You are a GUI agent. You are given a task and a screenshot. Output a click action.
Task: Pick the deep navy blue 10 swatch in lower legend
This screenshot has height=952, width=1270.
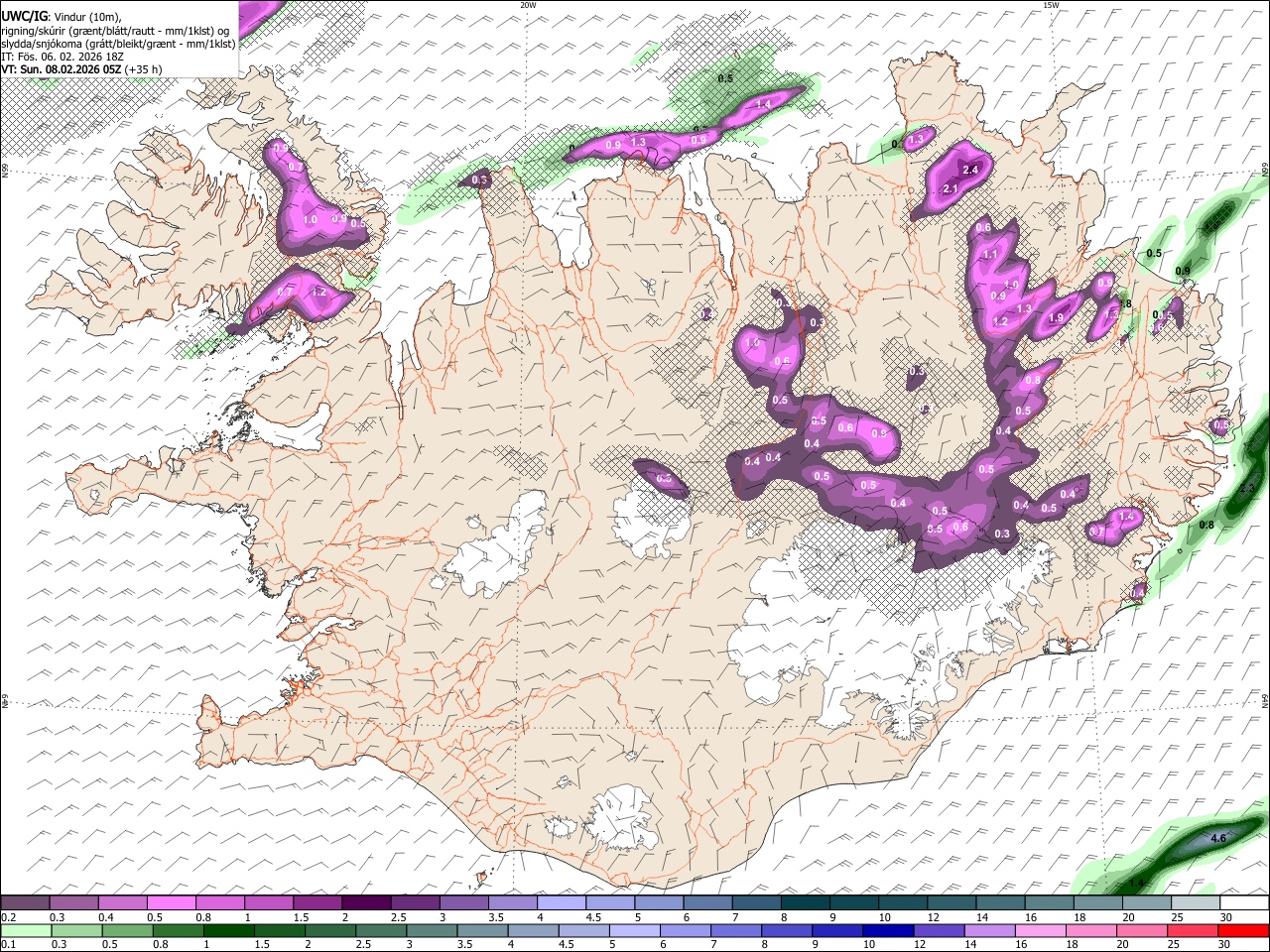pos(886,930)
